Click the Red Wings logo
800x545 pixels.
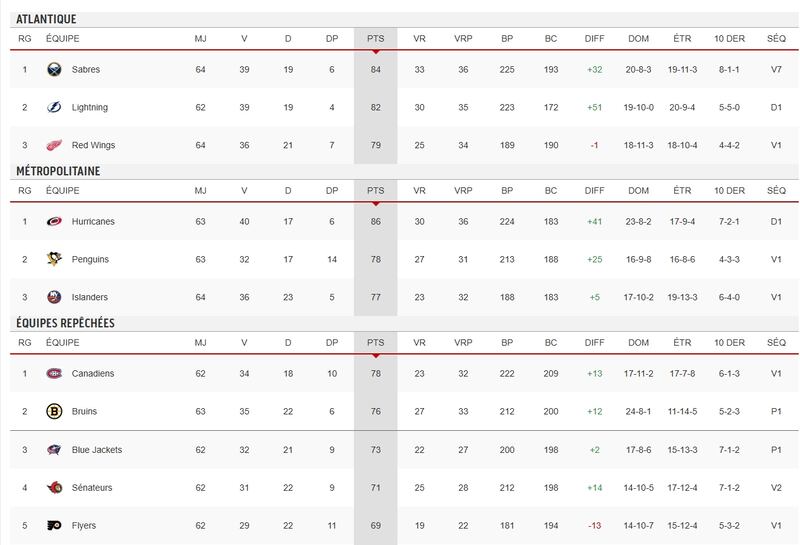[x=54, y=146]
